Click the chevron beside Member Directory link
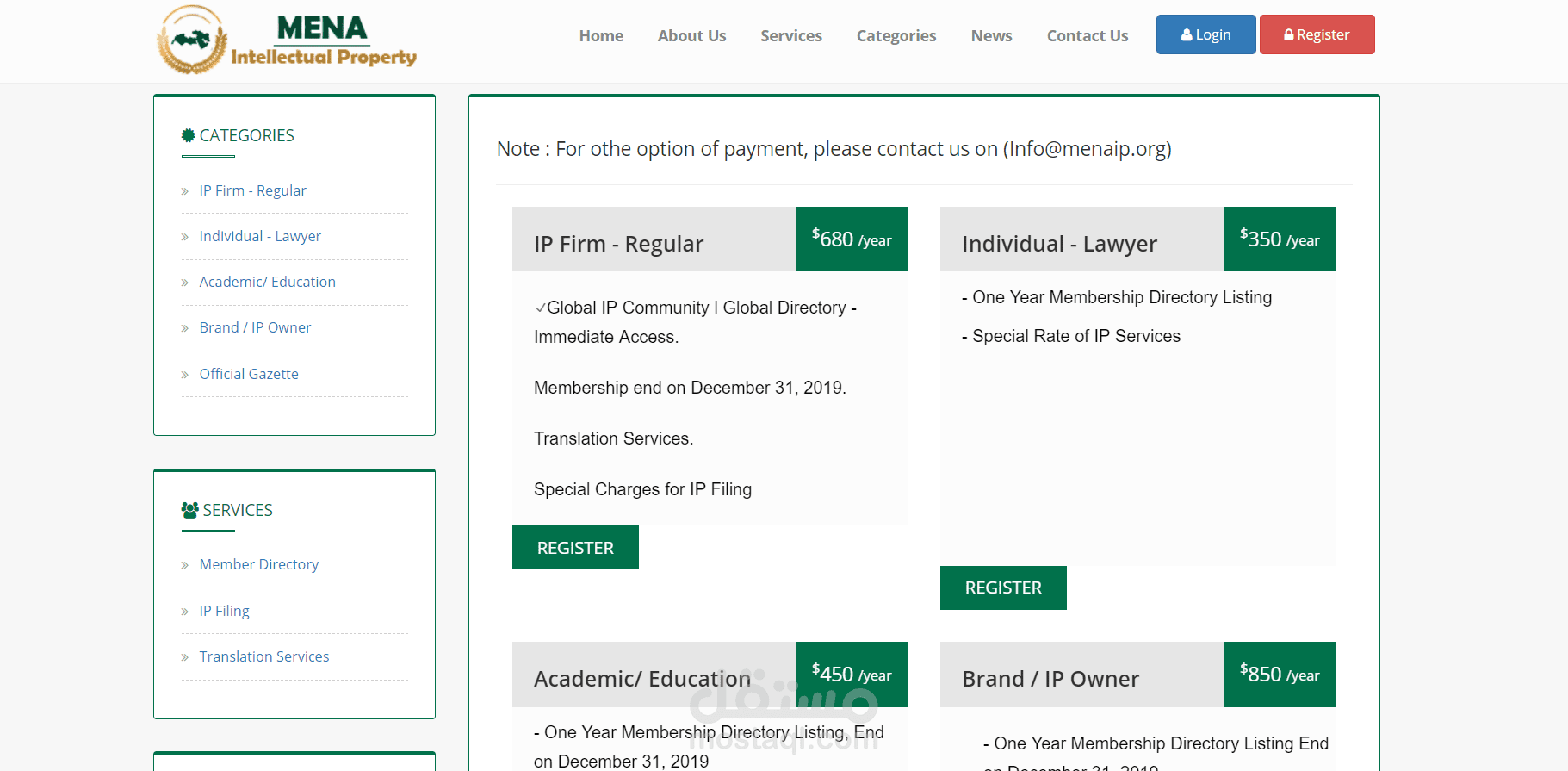This screenshot has width=1568, height=771. (185, 565)
